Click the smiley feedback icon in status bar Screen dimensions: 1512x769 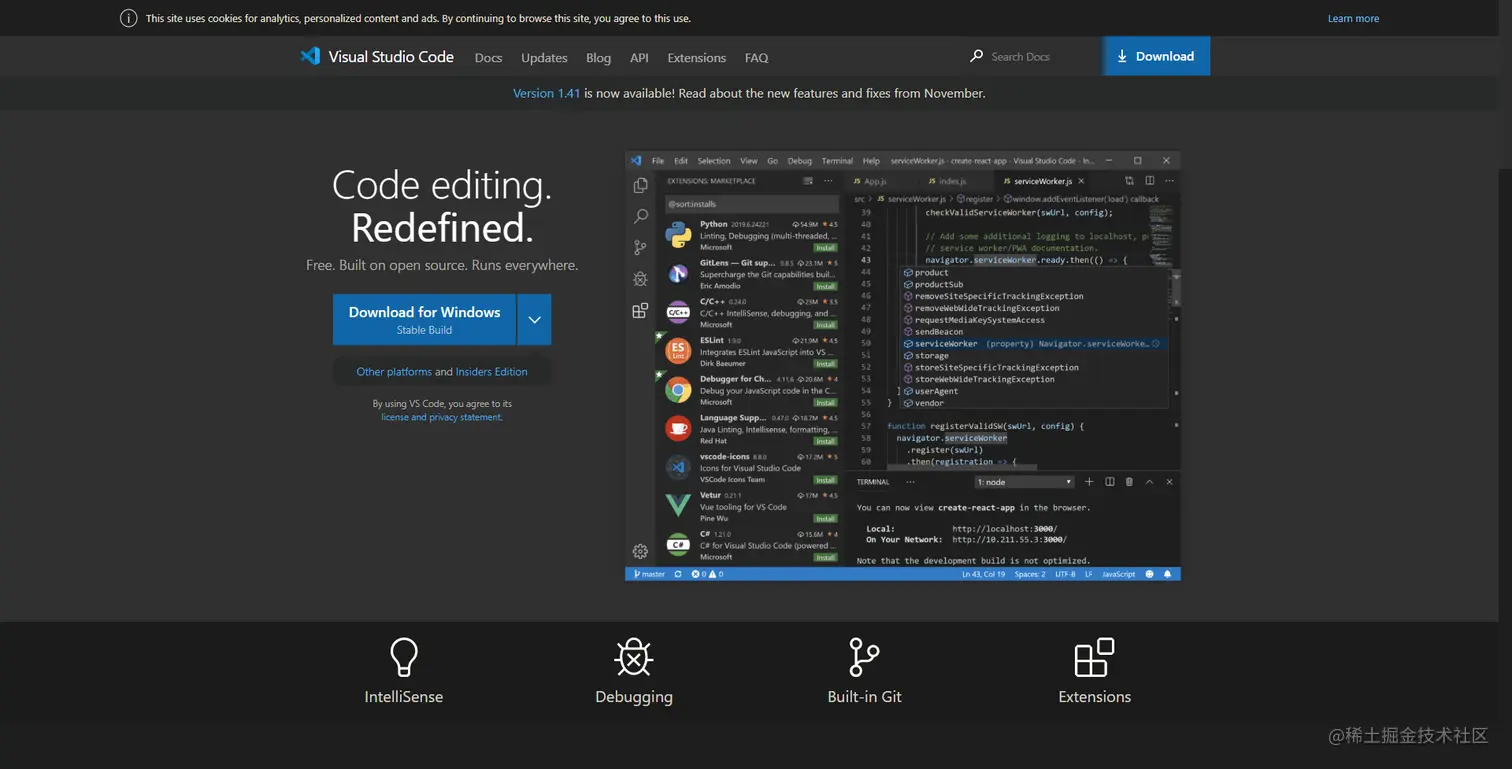click(x=1150, y=574)
